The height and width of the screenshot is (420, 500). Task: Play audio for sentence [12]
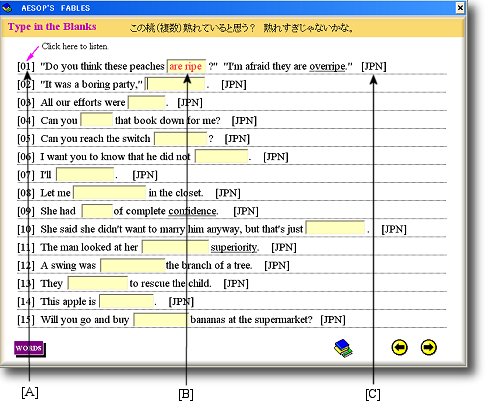[x=26, y=265]
